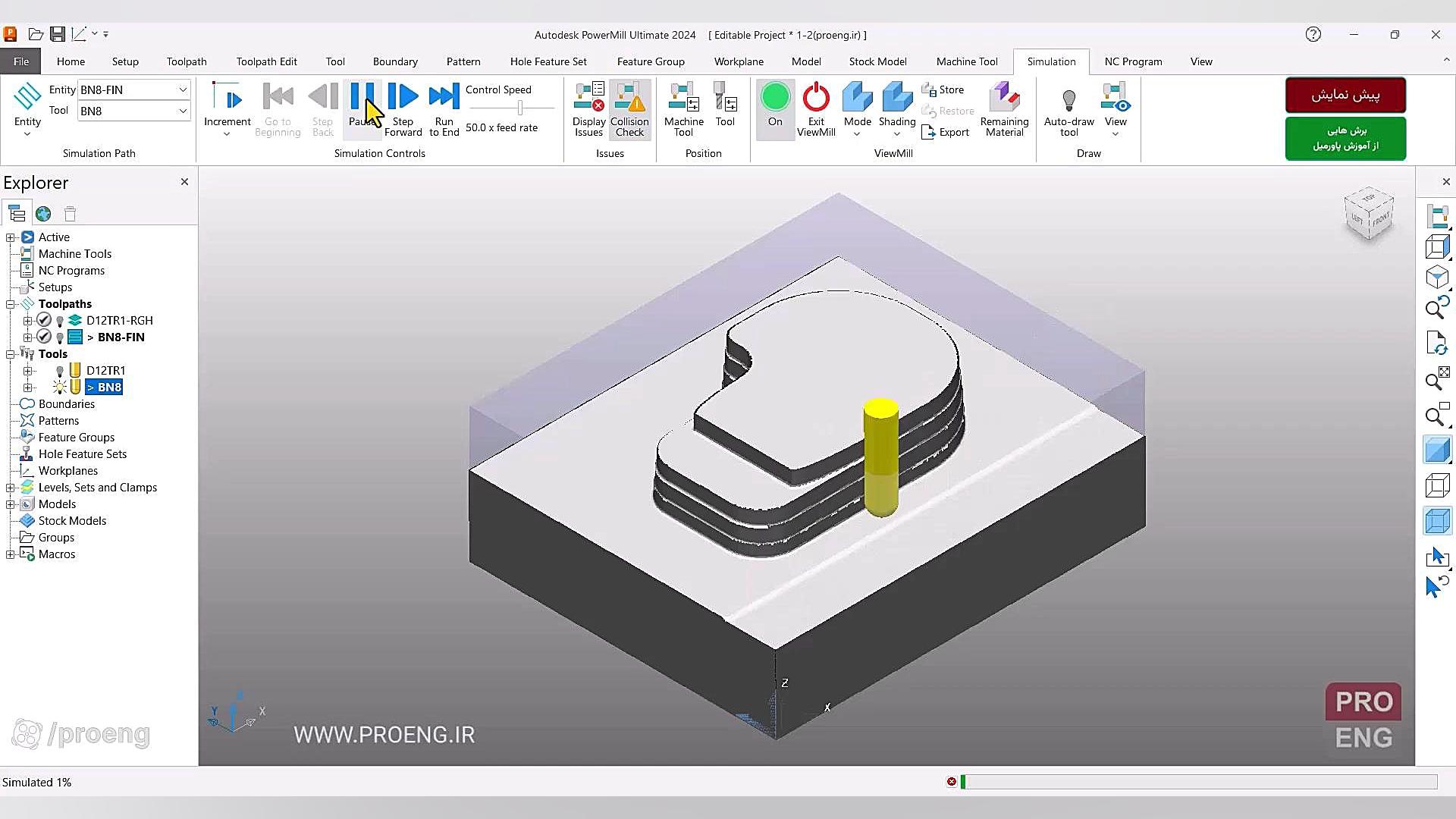Show Explorer tree view tab
Screen dimensions: 1456x819
coord(17,214)
